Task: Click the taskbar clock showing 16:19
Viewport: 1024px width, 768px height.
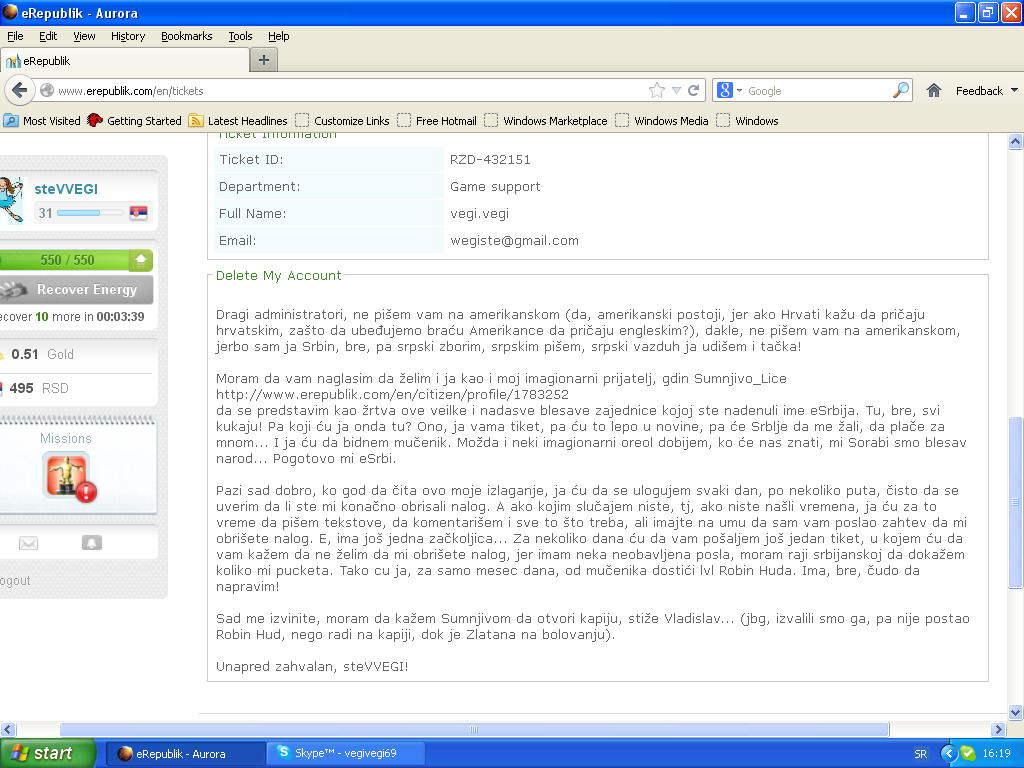Action: tap(996, 754)
